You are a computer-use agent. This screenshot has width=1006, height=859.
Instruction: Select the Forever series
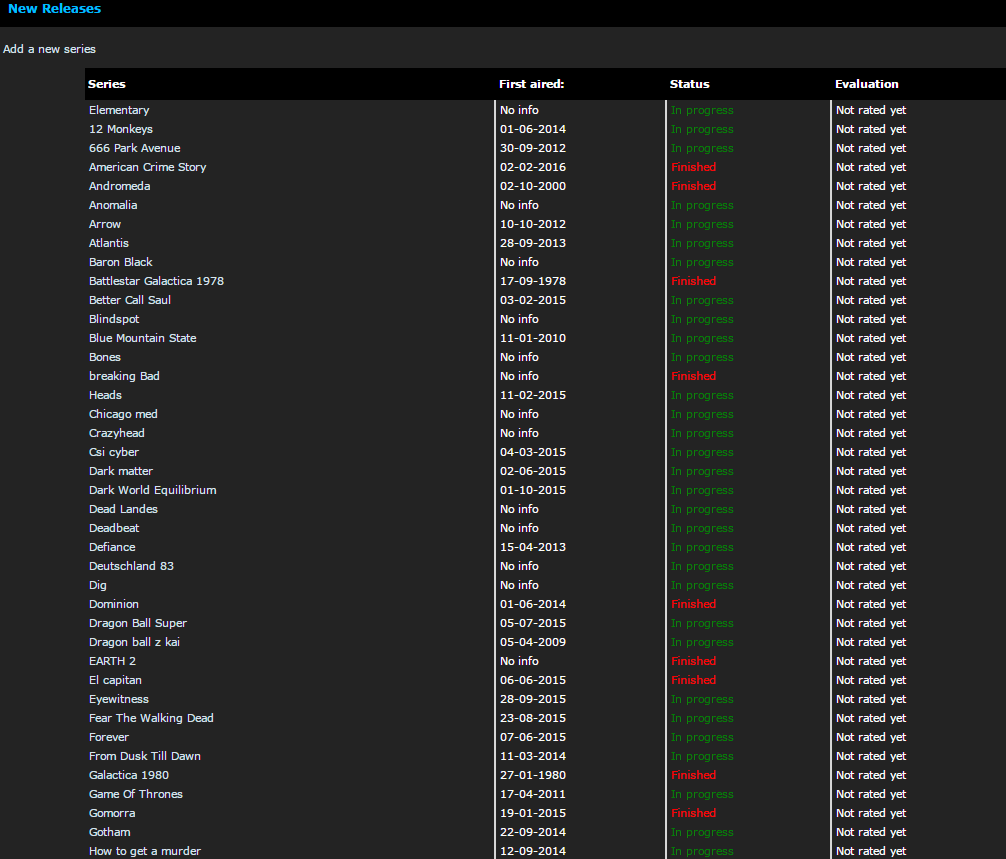click(x=108, y=737)
